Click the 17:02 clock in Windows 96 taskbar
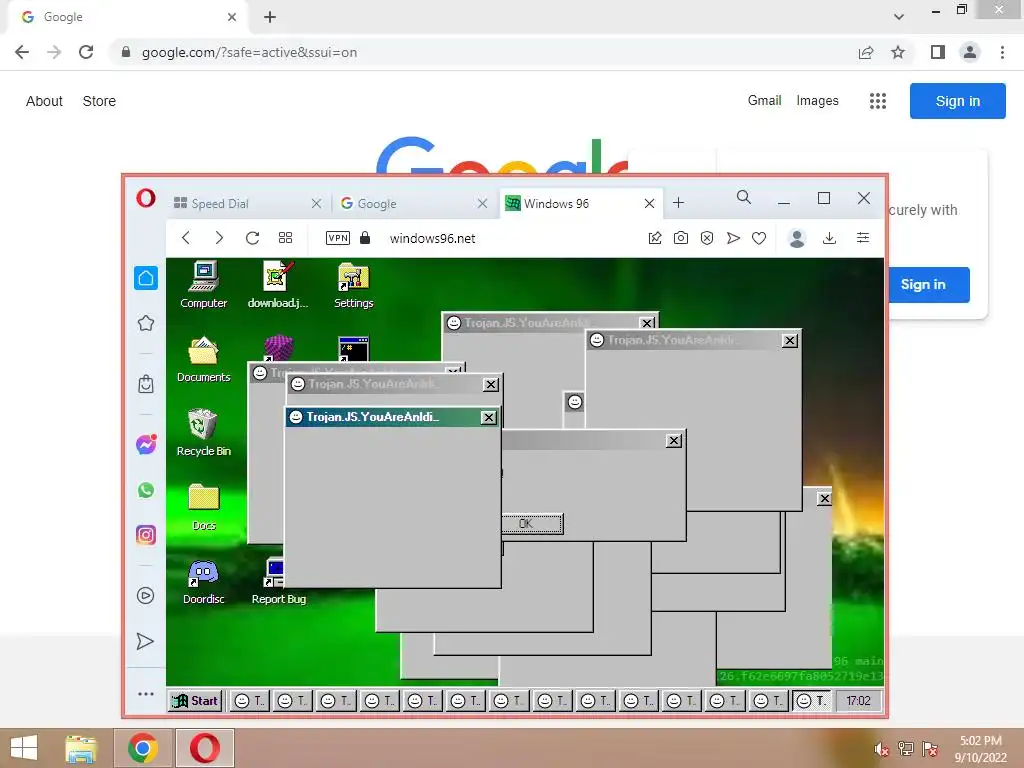The height and width of the screenshot is (768, 1024). click(x=858, y=701)
